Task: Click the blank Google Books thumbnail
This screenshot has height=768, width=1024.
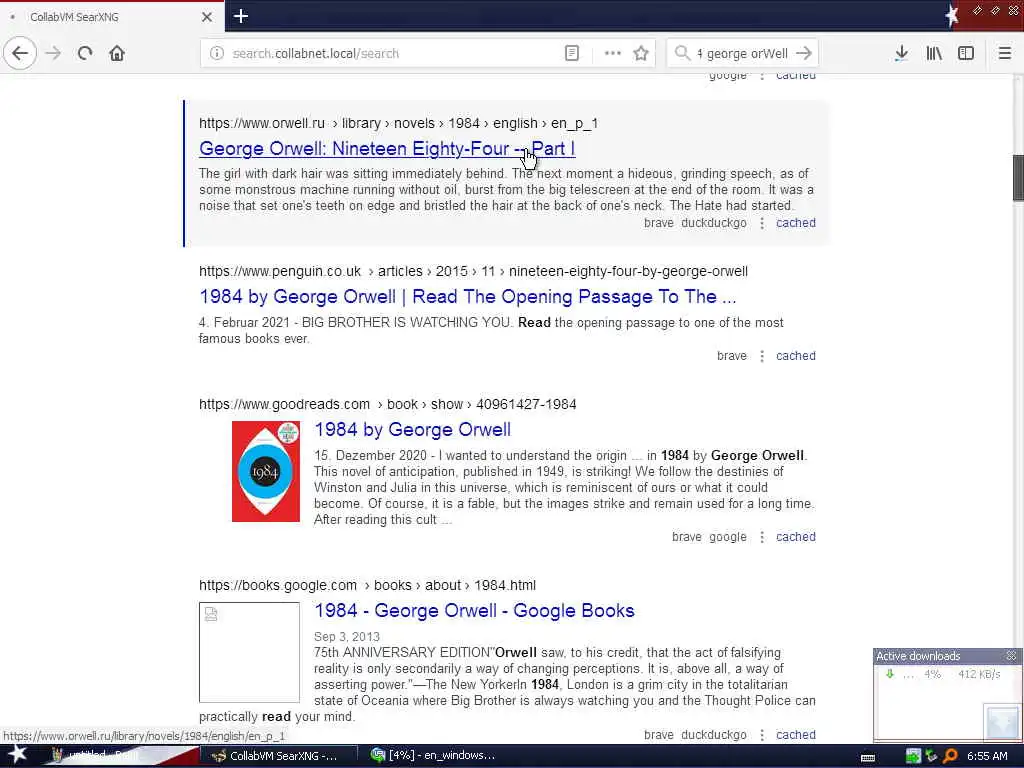Action: click(249, 652)
